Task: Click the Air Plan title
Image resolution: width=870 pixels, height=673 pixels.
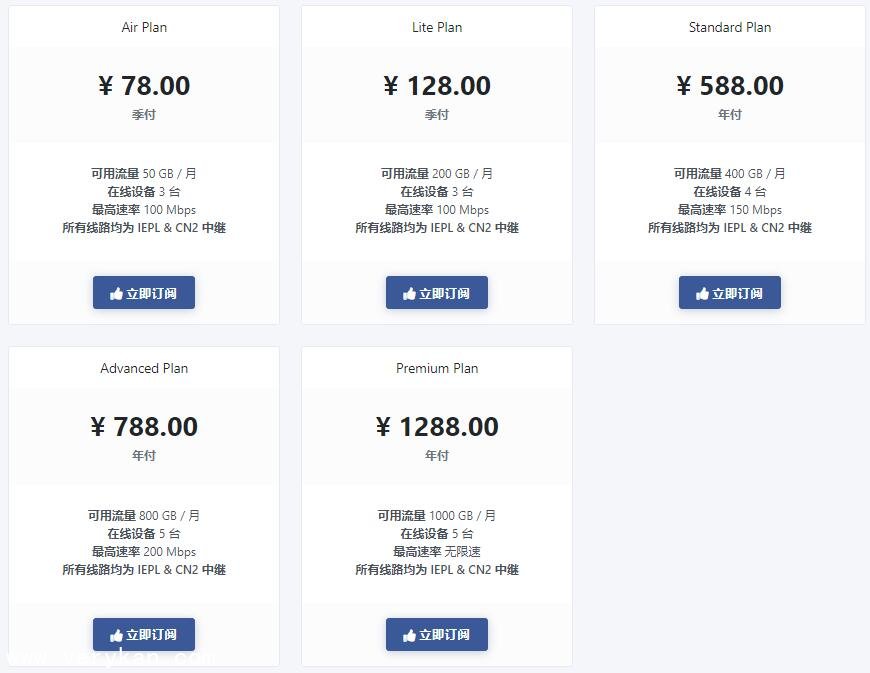Action: click(x=144, y=27)
